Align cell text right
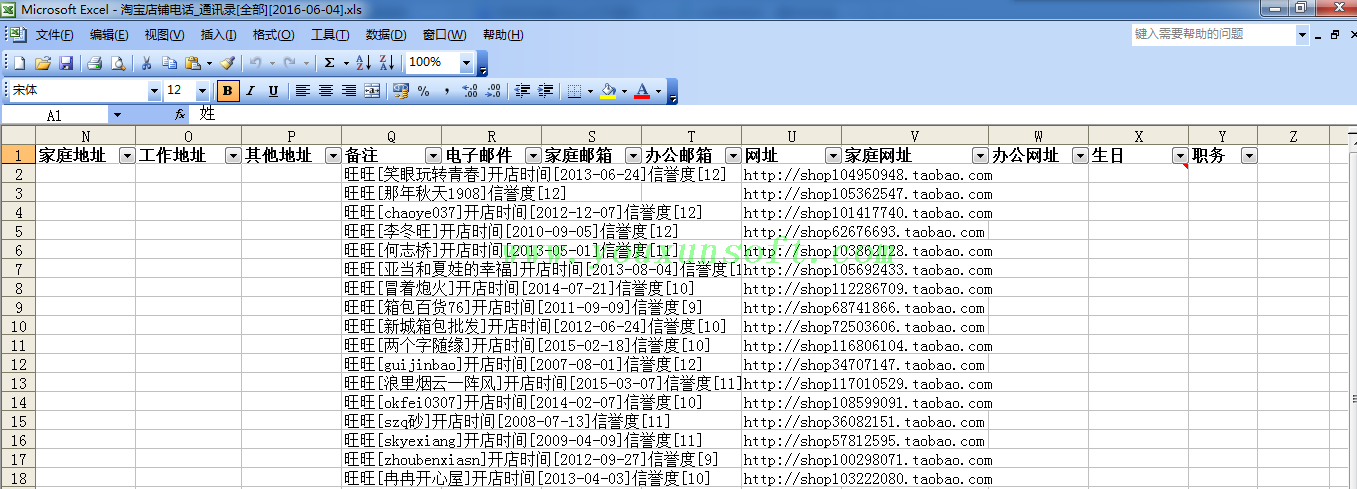Image resolution: width=1357 pixels, height=489 pixels. coord(349,91)
